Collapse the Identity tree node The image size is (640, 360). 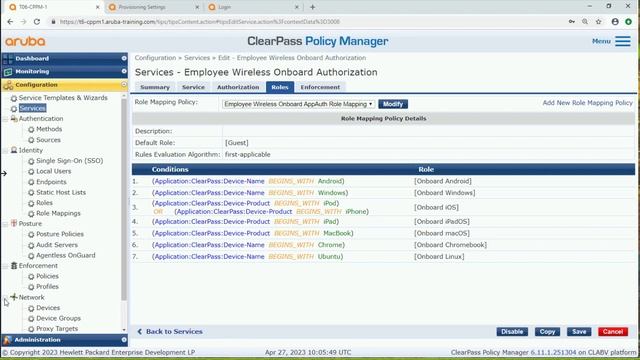5,151
